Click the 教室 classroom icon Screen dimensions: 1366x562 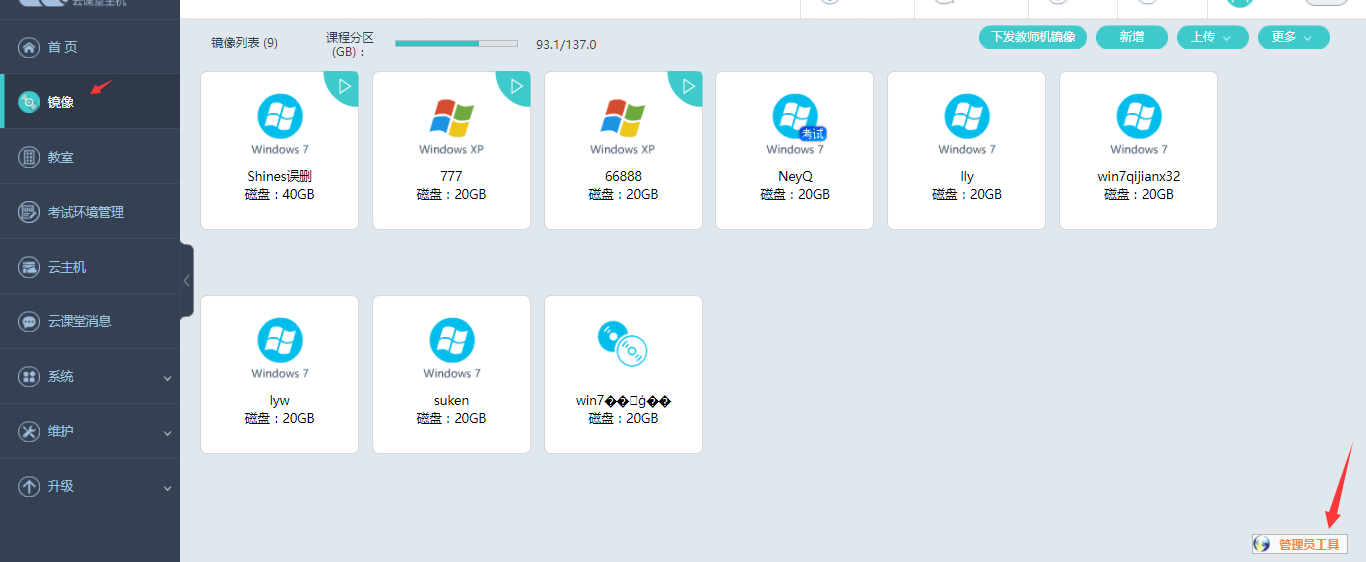coord(29,157)
